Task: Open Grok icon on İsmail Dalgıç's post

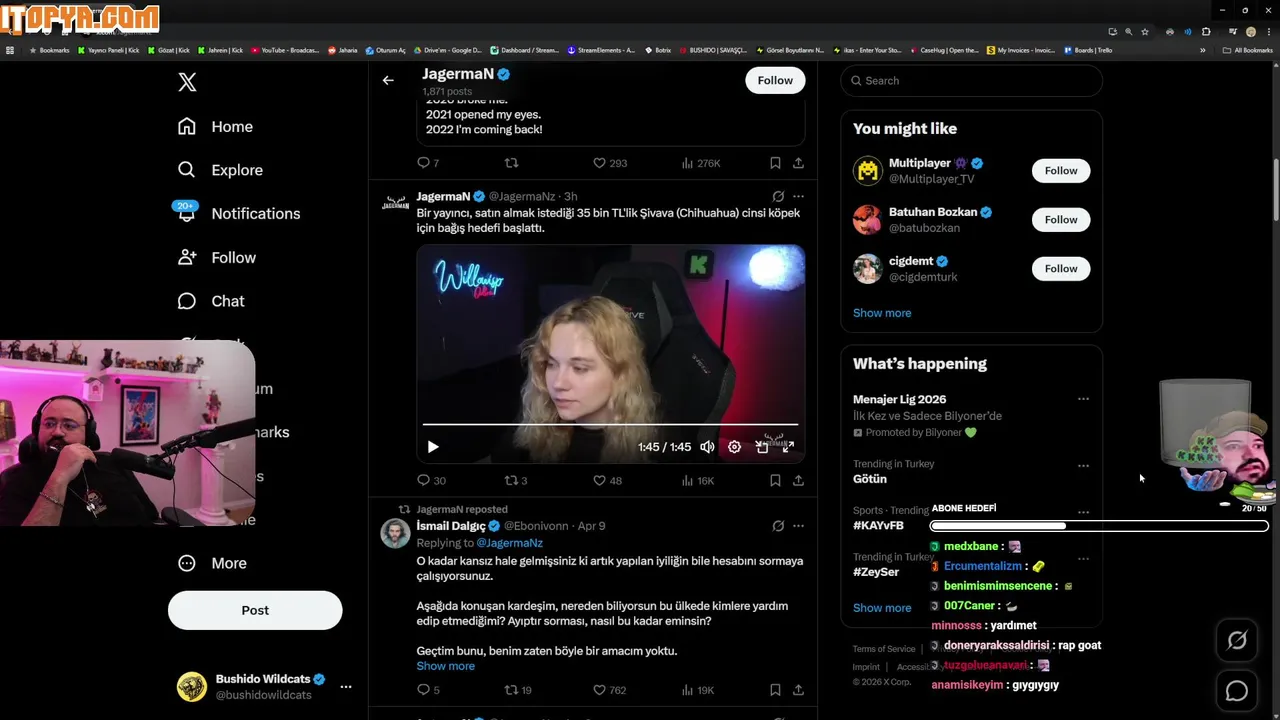Action: click(778, 526)
